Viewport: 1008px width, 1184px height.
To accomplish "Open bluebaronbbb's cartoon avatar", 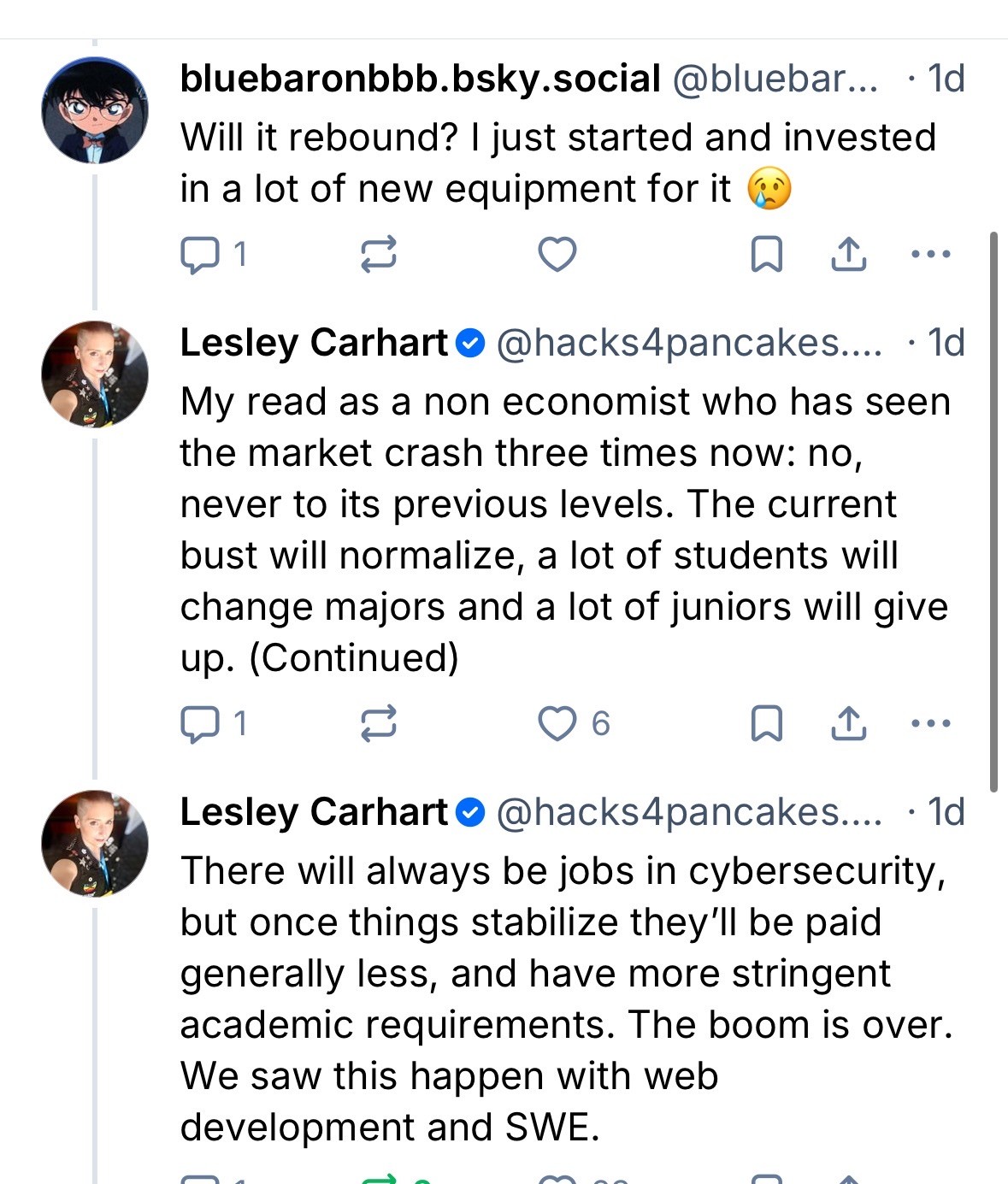I will click(95, 111).
